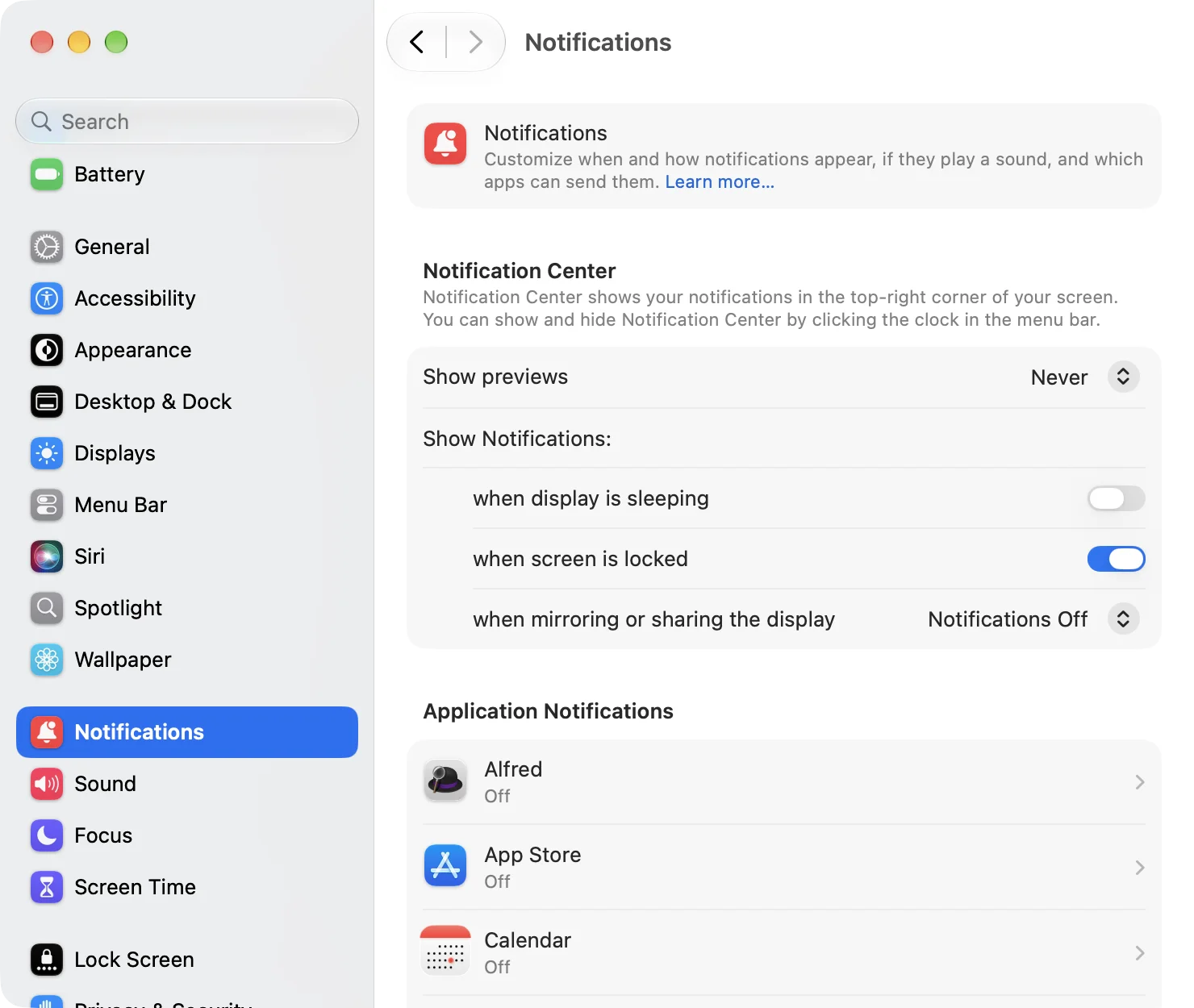Select Appearance label in sidebar
Screen dimensions: 1194x1008
(x=132, y=350)
